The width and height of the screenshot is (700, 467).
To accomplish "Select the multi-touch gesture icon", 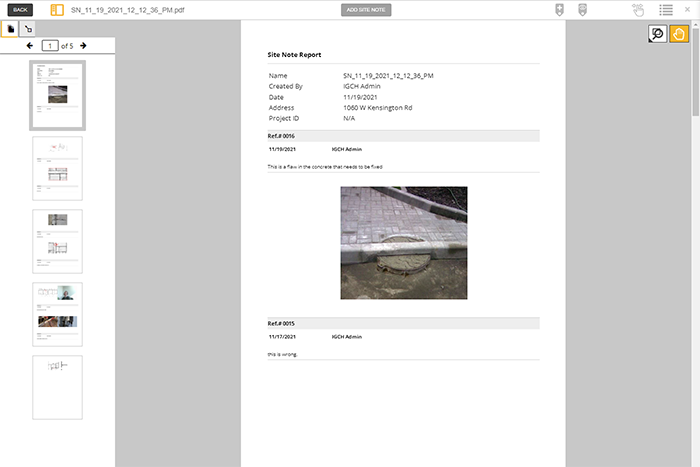I will pyautogui.click(x=638, y=10).
